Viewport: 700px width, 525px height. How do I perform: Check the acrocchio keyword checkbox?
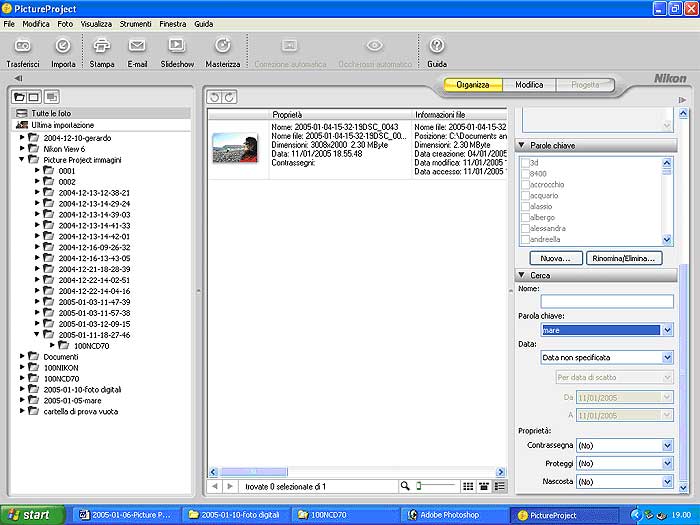click(525, 185)
